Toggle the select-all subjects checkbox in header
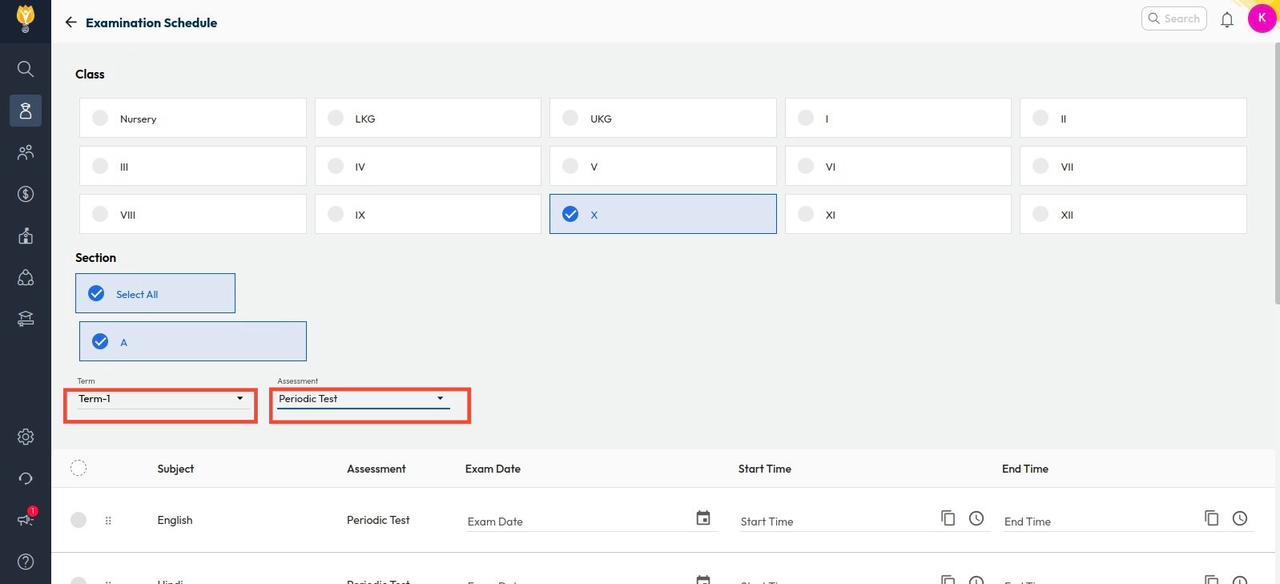Screen dimensions: 1280x584 click(x=79, y=468)
